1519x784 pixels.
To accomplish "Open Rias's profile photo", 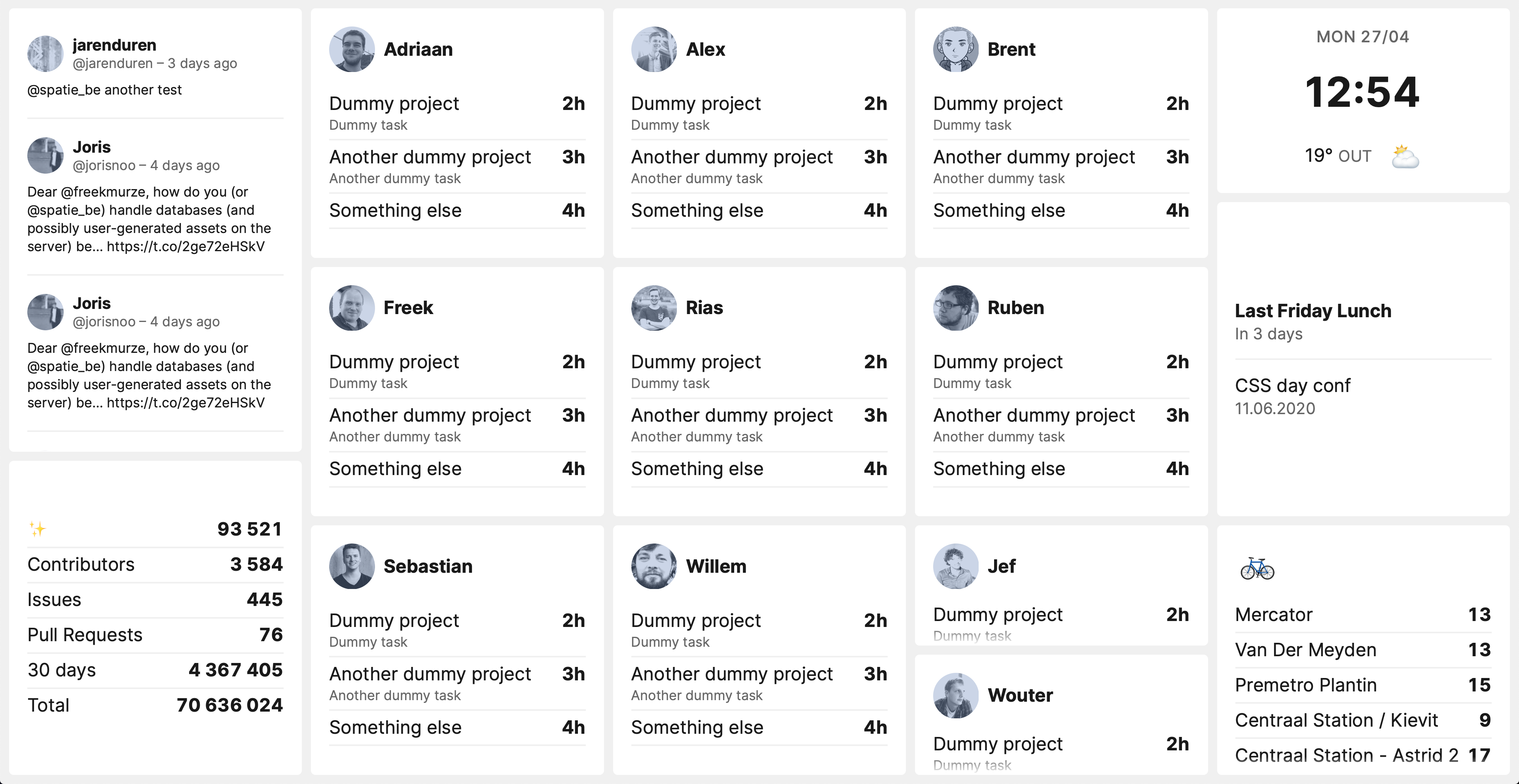I will point(653,308).
